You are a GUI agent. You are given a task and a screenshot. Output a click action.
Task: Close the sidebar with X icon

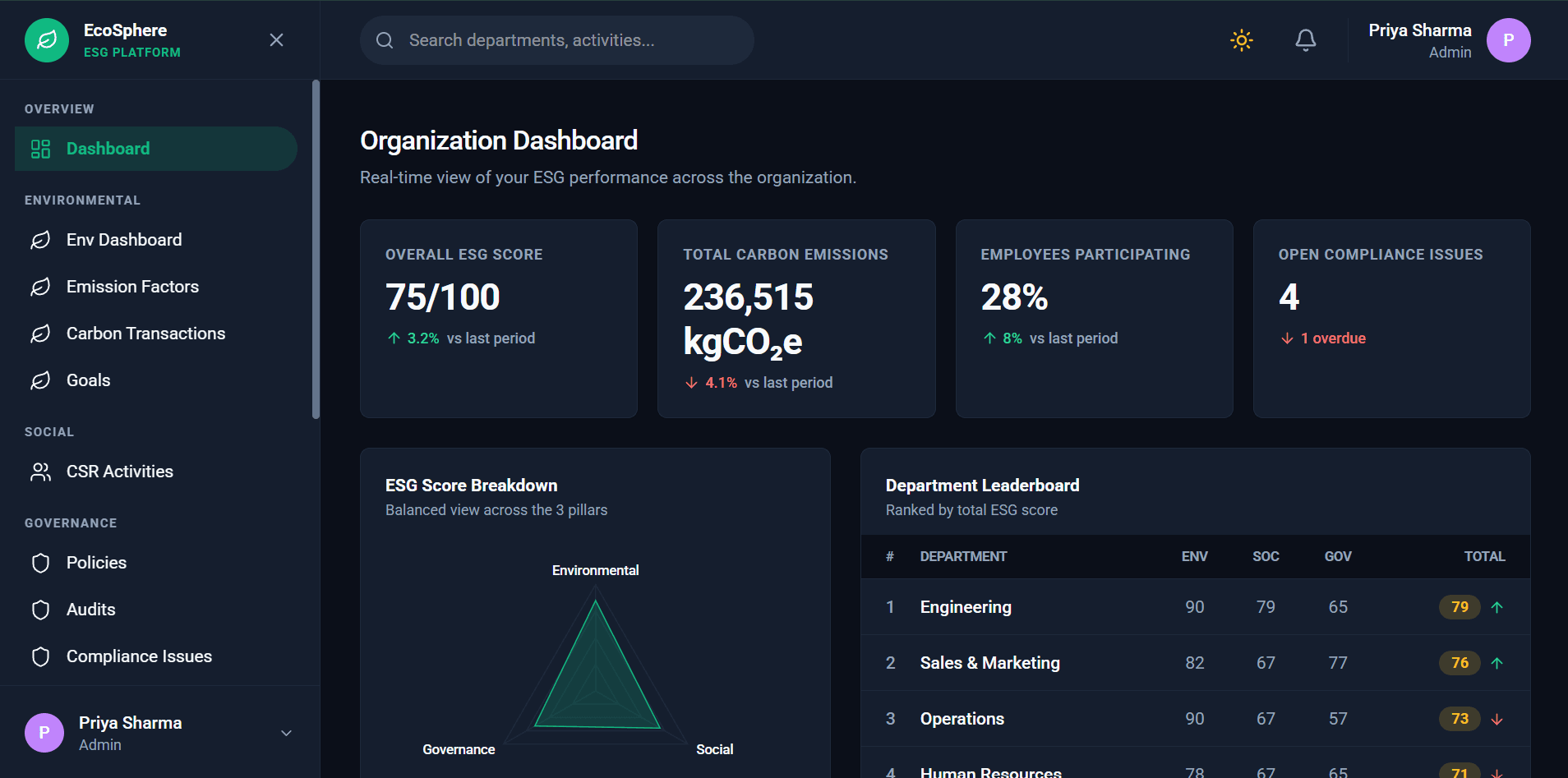[277, 40]
